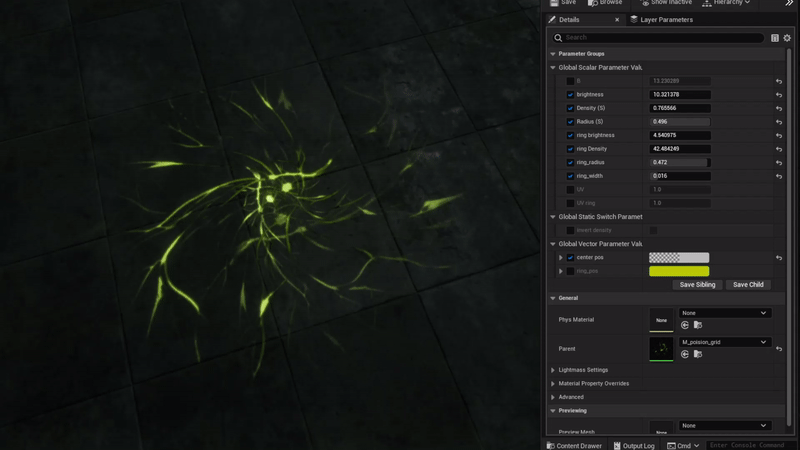This screenshot has width=800, height=450.
Task: Toggle ring brightness override checkbox
Action: [x=570, y=135]
